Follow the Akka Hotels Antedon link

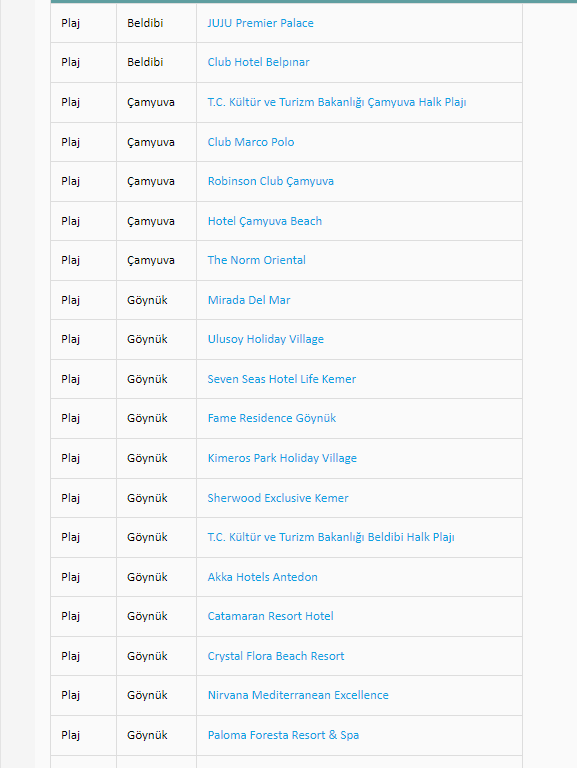pyautogui.click(x=263, y=577)
